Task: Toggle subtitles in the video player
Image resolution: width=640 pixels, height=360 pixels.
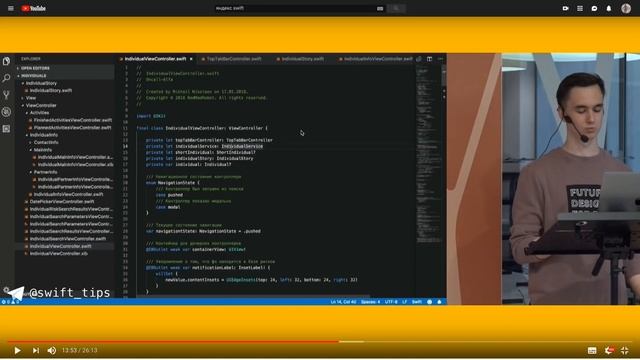Action: coord(592,350)
